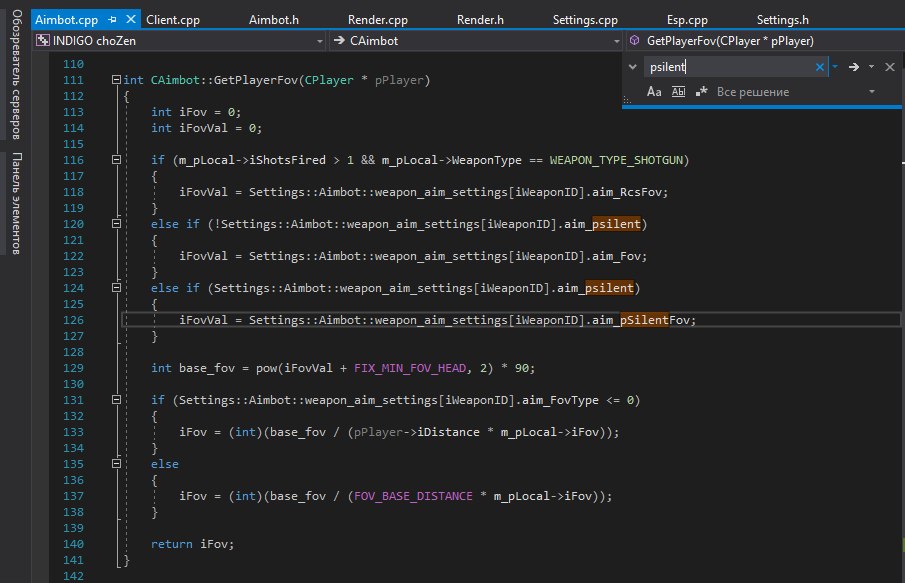Clear the psilent search text
The width and height of the screenshot is (905, 583).
coord(819,67)
